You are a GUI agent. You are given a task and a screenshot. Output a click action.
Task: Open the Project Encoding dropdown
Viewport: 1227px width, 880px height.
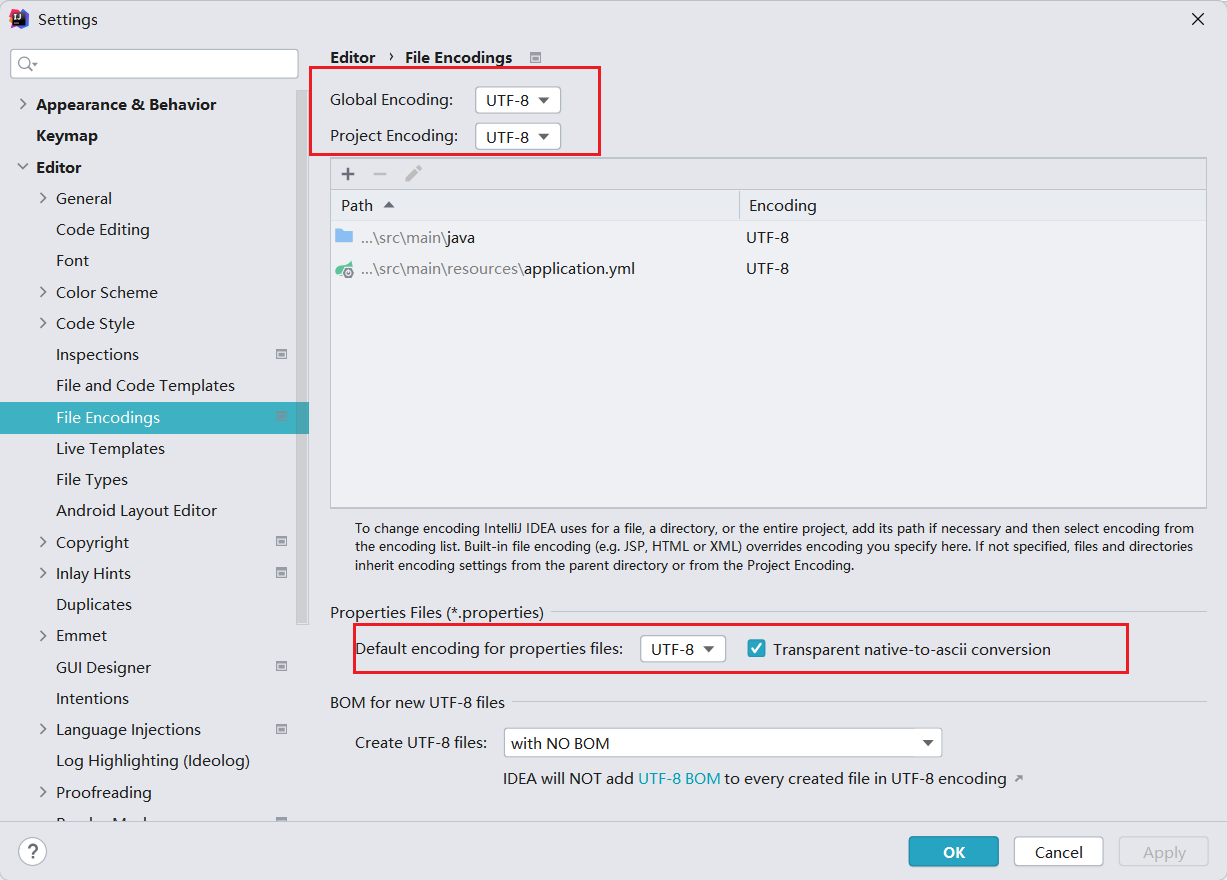(x=518, y=136)
